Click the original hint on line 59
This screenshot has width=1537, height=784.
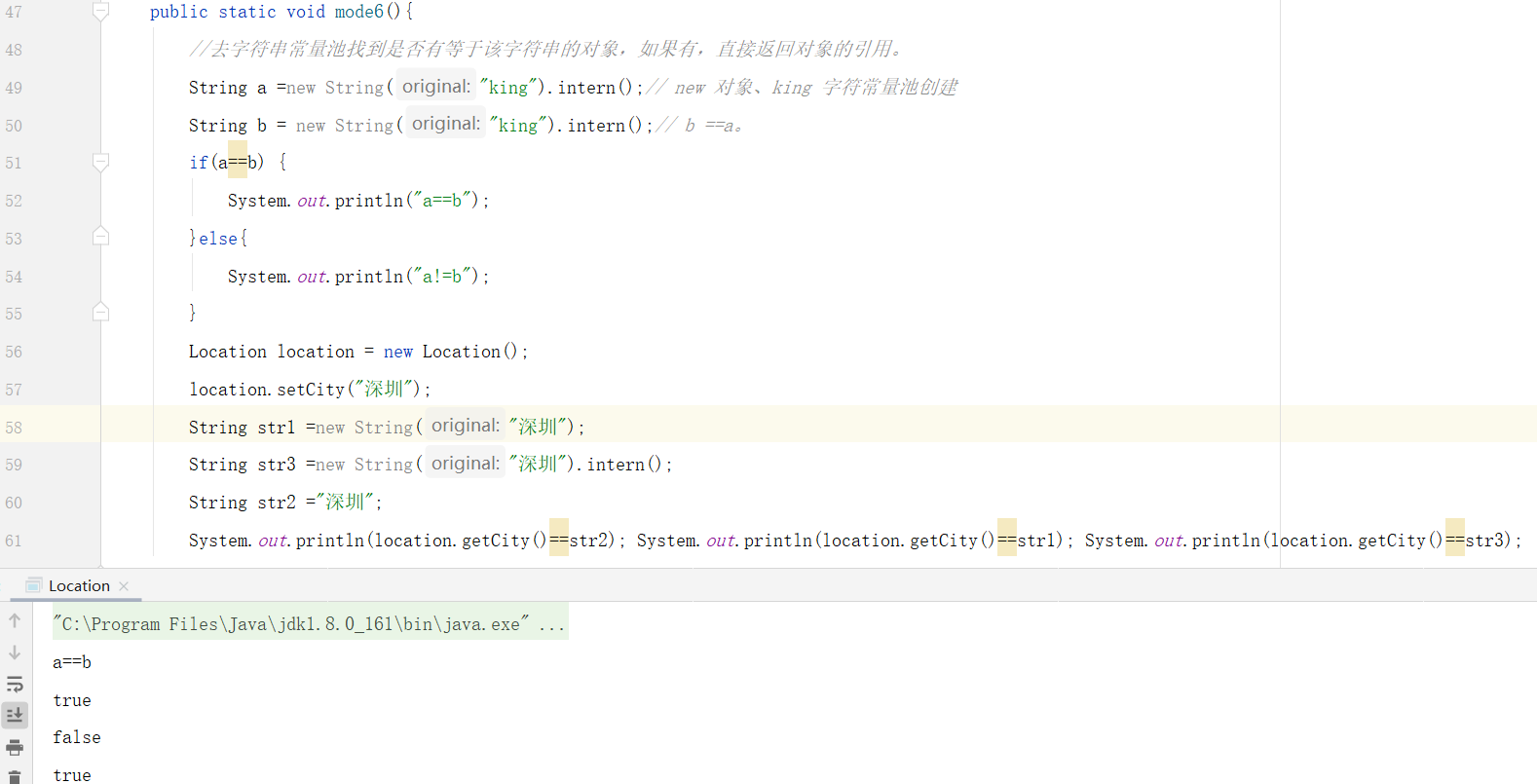(x=465, y=464)
